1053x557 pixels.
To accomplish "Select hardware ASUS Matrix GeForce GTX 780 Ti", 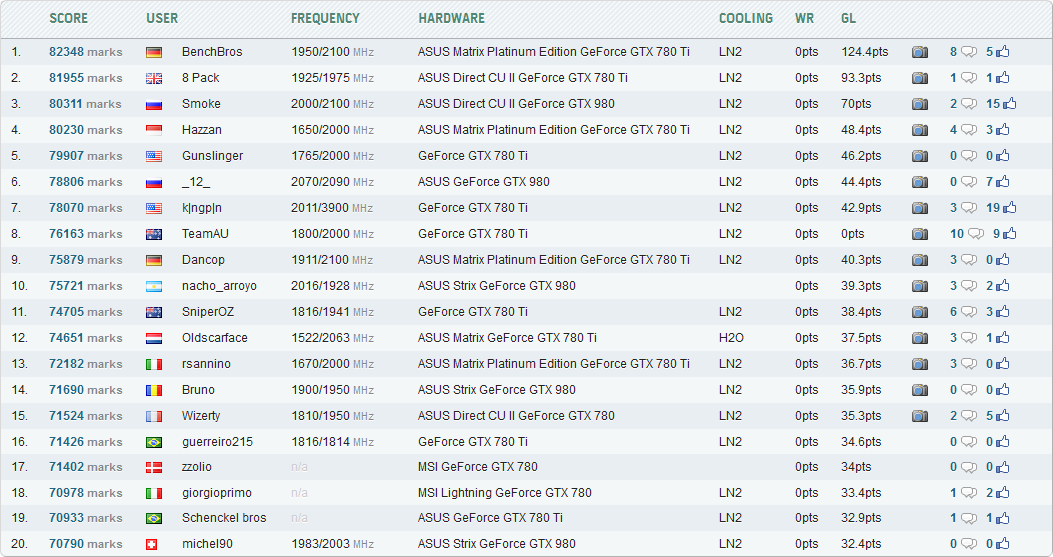I will (507, 338).
